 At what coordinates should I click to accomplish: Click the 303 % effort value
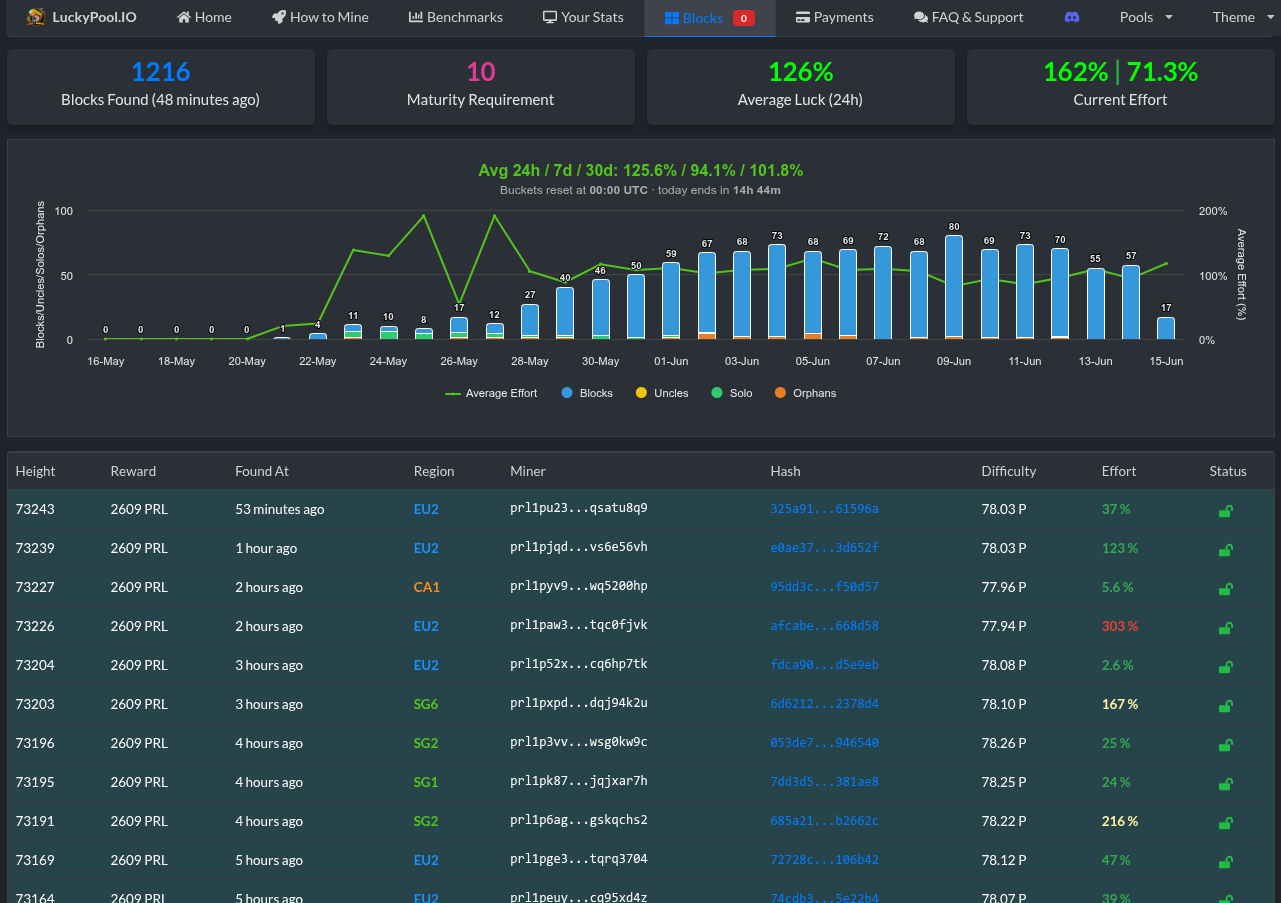[1120, 626]
